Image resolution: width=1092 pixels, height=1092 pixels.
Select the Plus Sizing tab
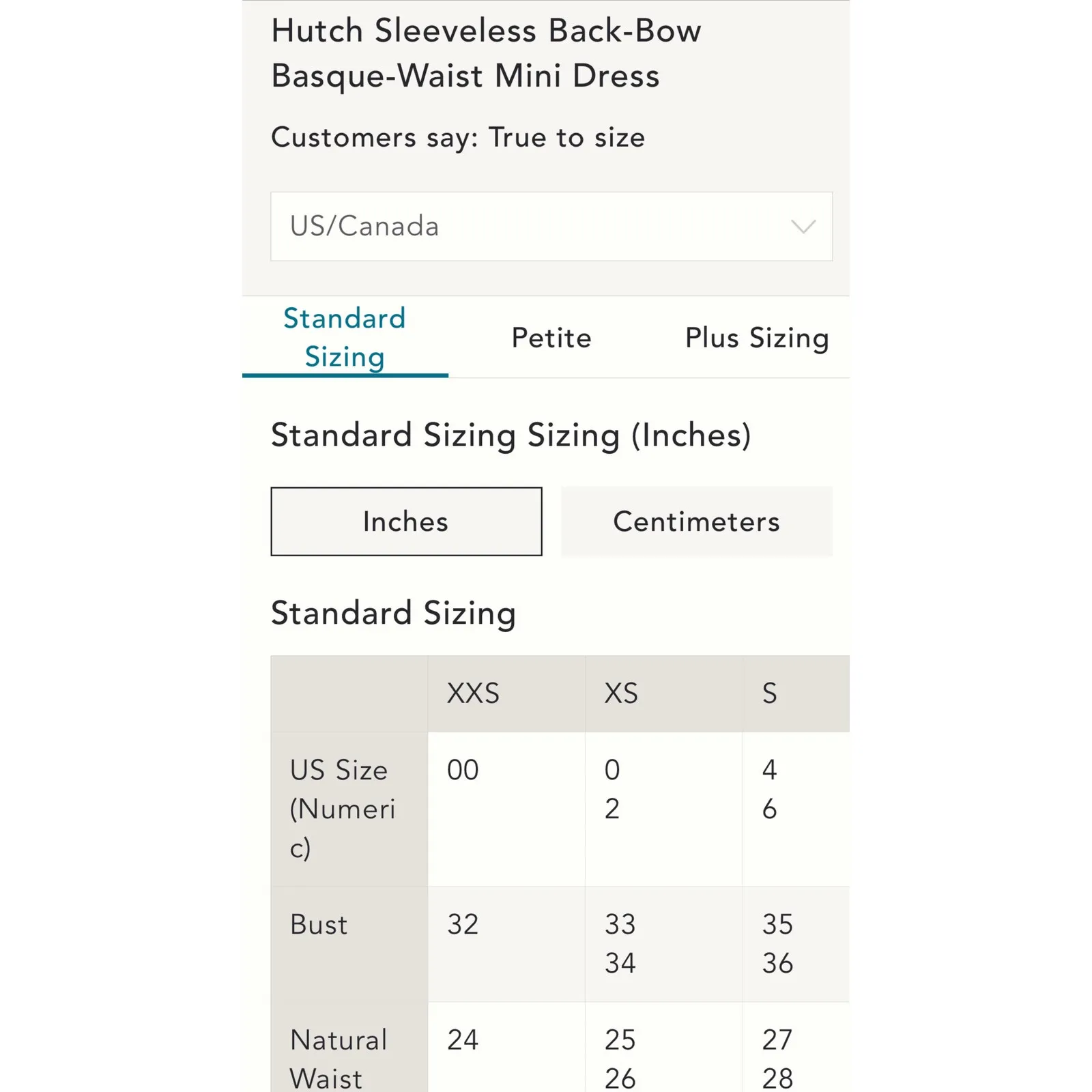pos(757,338)
